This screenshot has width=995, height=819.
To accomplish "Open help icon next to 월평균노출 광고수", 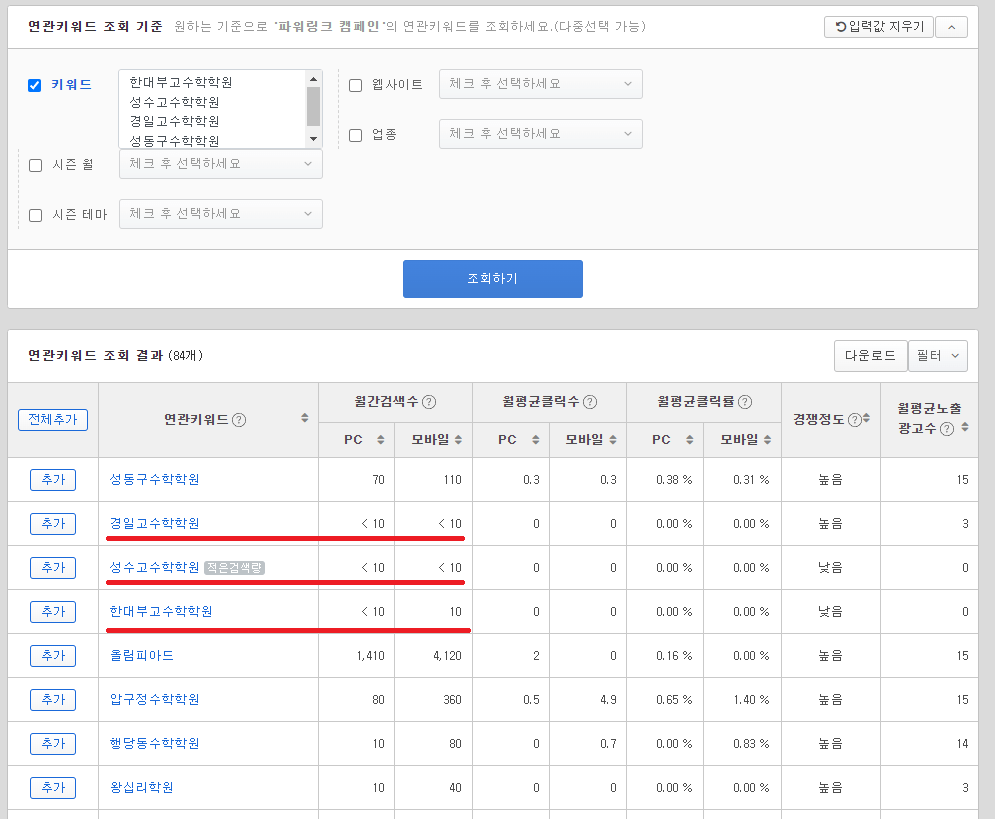I will [946, 429].
